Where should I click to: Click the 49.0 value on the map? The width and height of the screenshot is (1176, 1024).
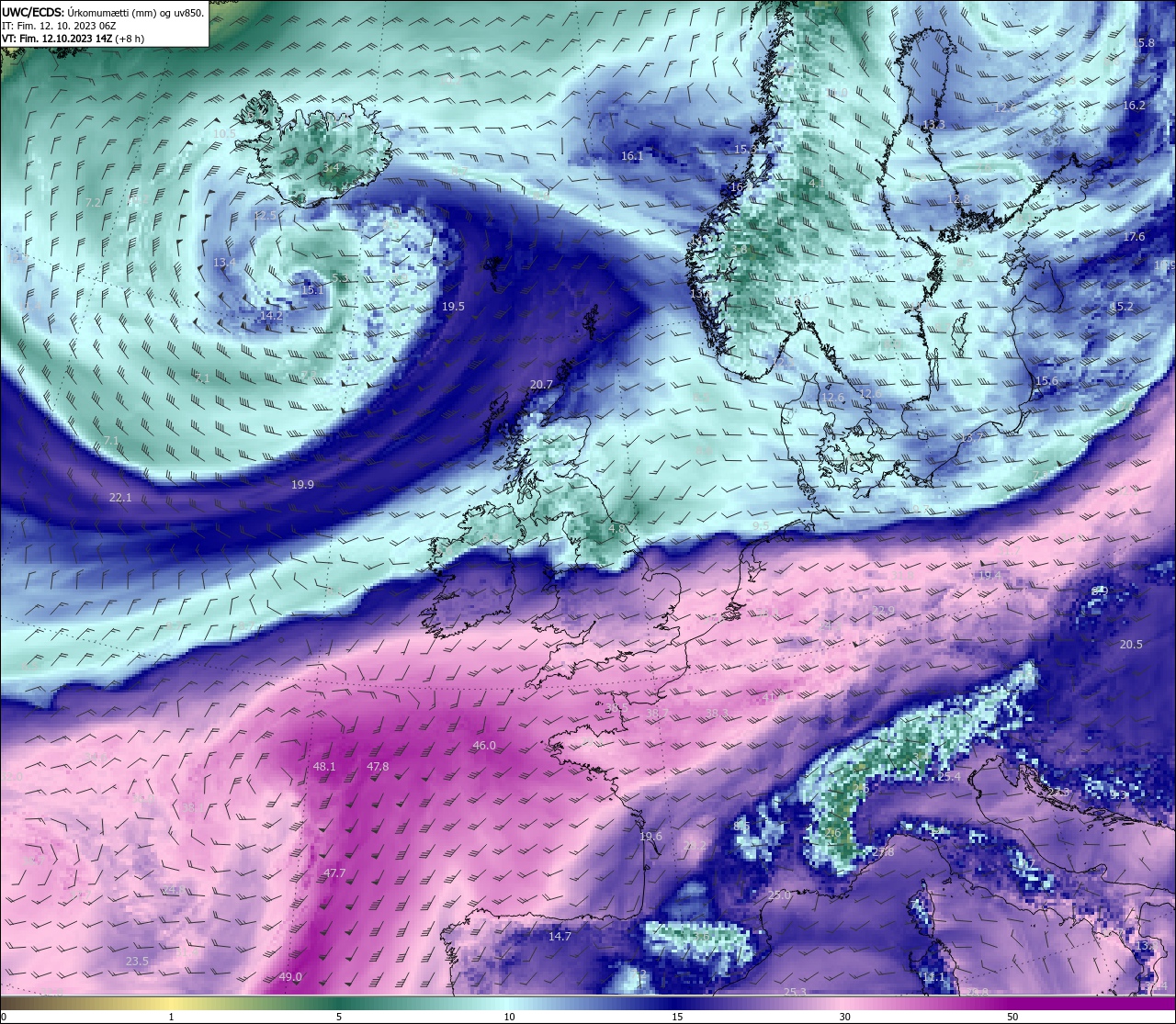[x=290, y=977]
